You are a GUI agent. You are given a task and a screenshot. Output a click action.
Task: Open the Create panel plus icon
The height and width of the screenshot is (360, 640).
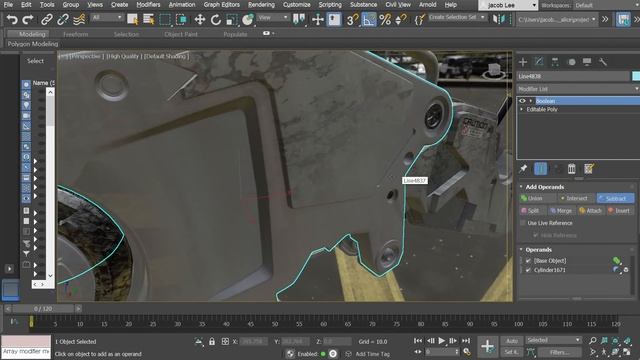pos(523,62)
